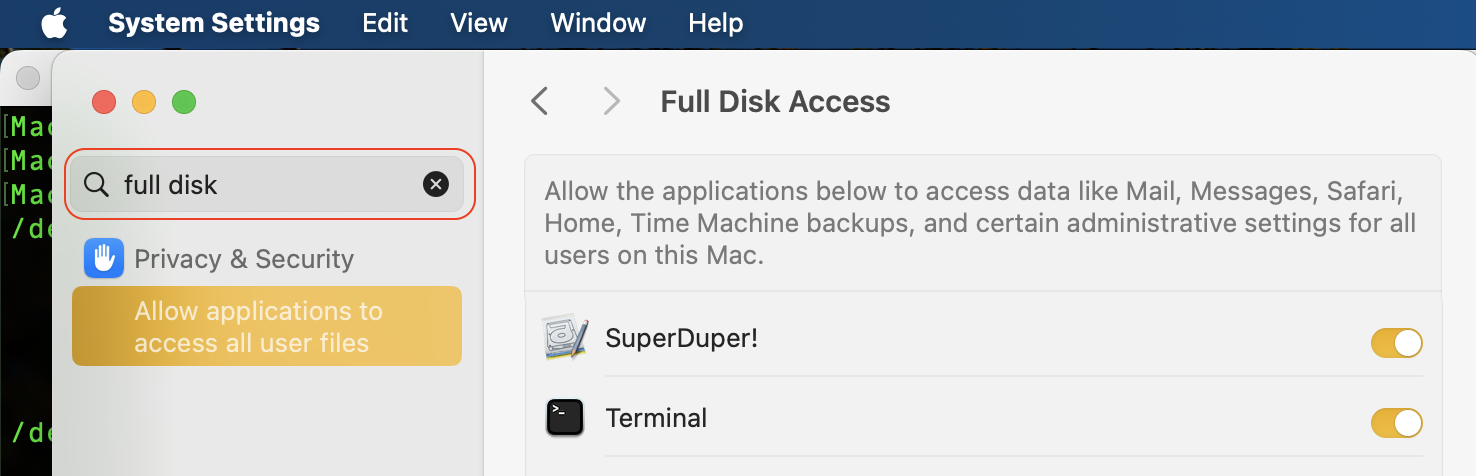1476x476 pixels.
Task: Open the Apple menu
Action: pos(54,23)
